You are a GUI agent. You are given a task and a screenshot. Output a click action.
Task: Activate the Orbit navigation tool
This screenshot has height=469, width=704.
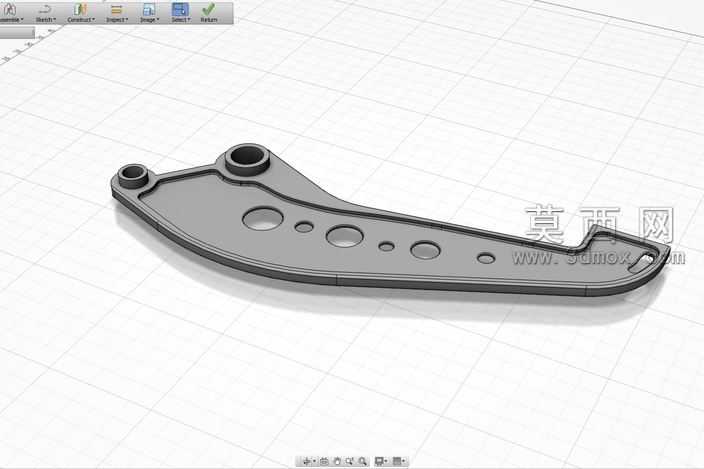[x=307, y=461]
